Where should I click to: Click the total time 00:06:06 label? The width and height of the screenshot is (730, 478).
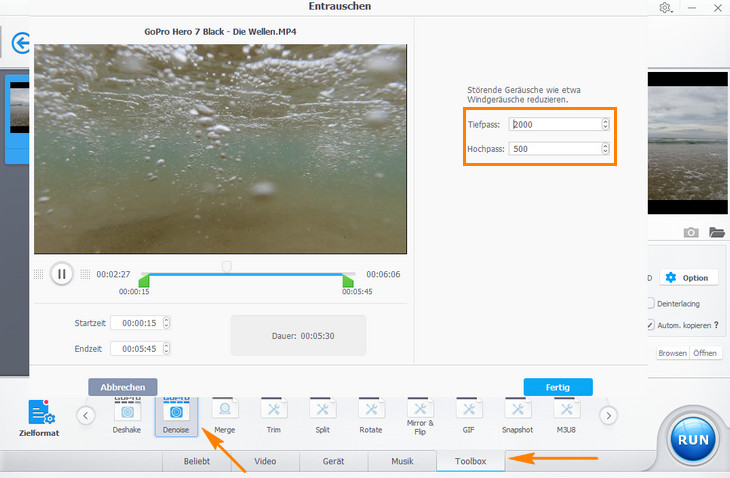[x=383, y=274]
